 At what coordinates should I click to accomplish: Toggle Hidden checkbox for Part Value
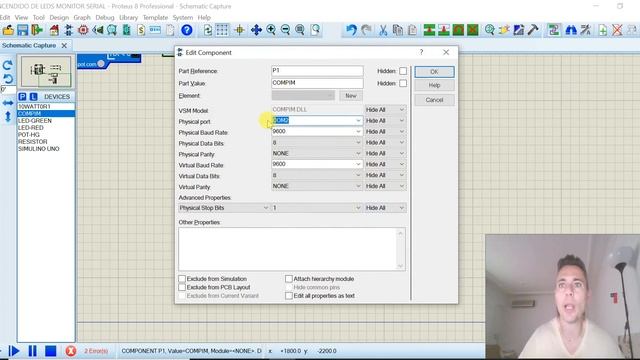tap(403, 83)
